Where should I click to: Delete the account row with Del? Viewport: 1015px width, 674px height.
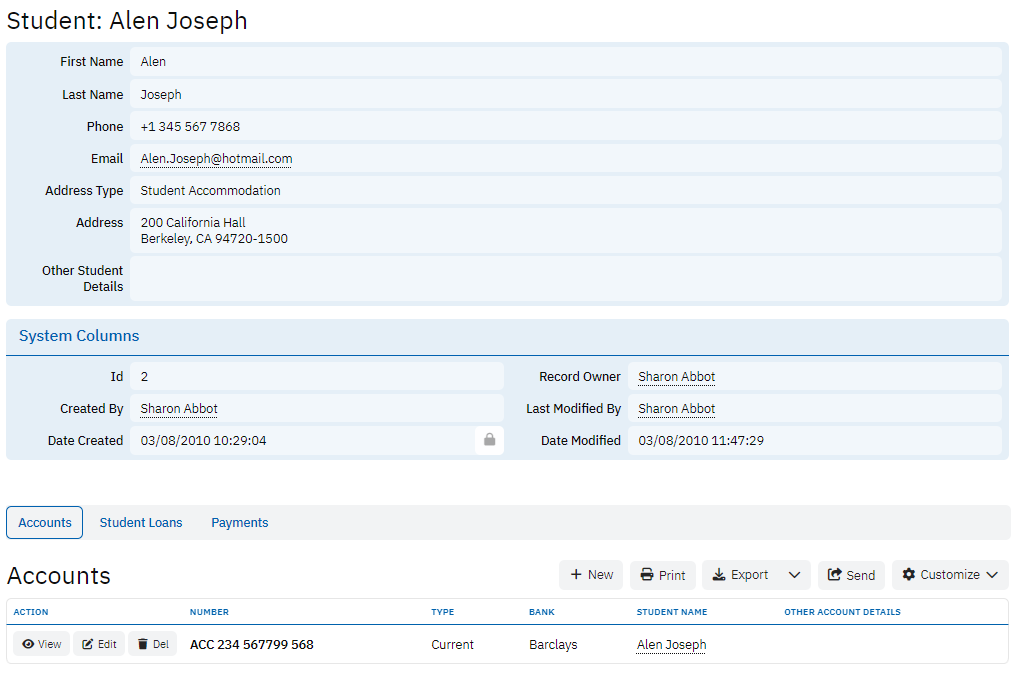(x=153, y=645)
